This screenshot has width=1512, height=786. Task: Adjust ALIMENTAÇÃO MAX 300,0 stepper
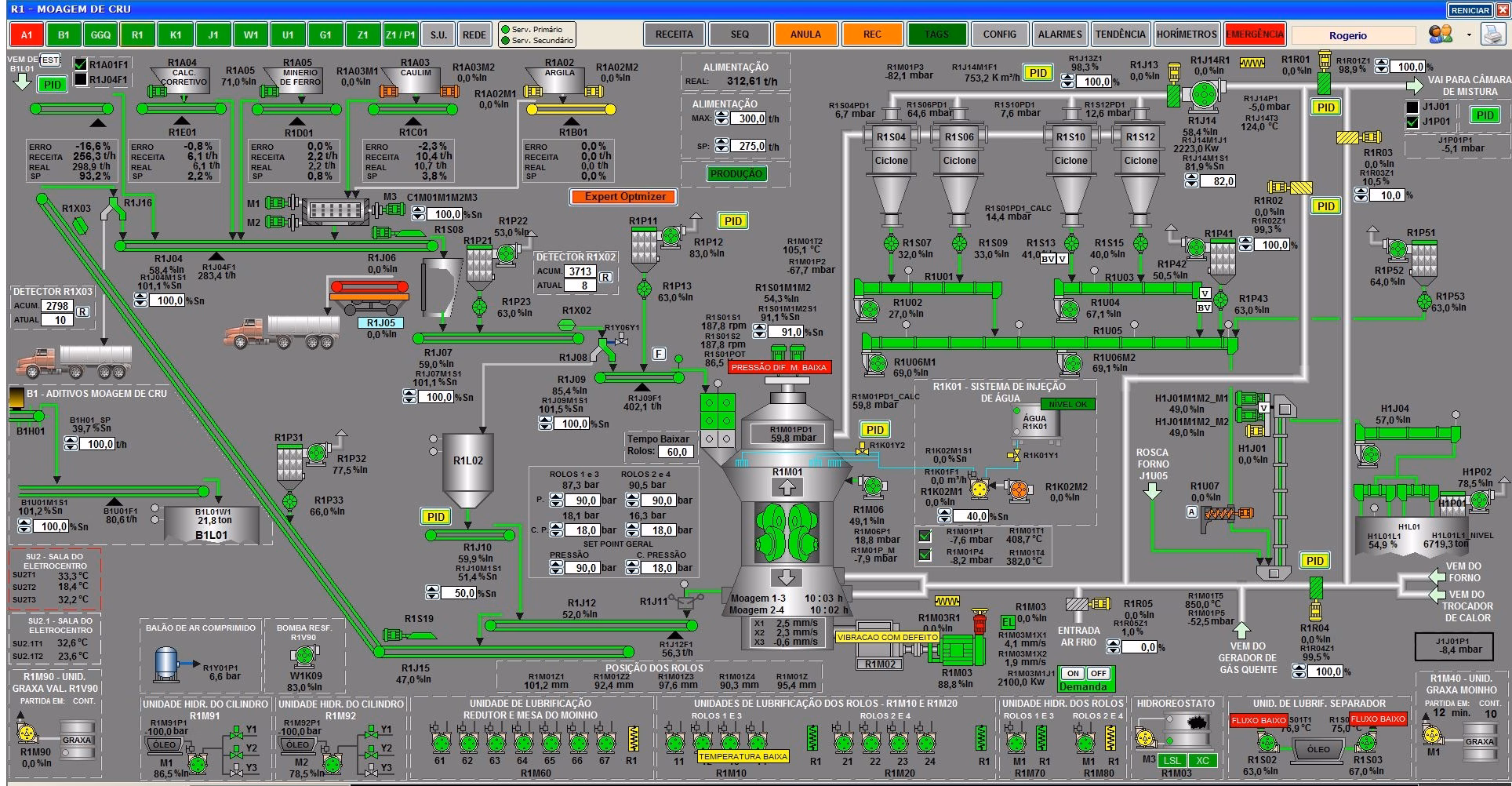click(x=722, y=118)
